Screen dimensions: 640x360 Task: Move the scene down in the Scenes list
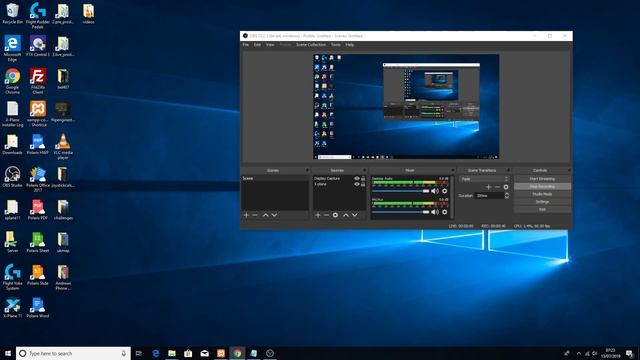(274, 215)
